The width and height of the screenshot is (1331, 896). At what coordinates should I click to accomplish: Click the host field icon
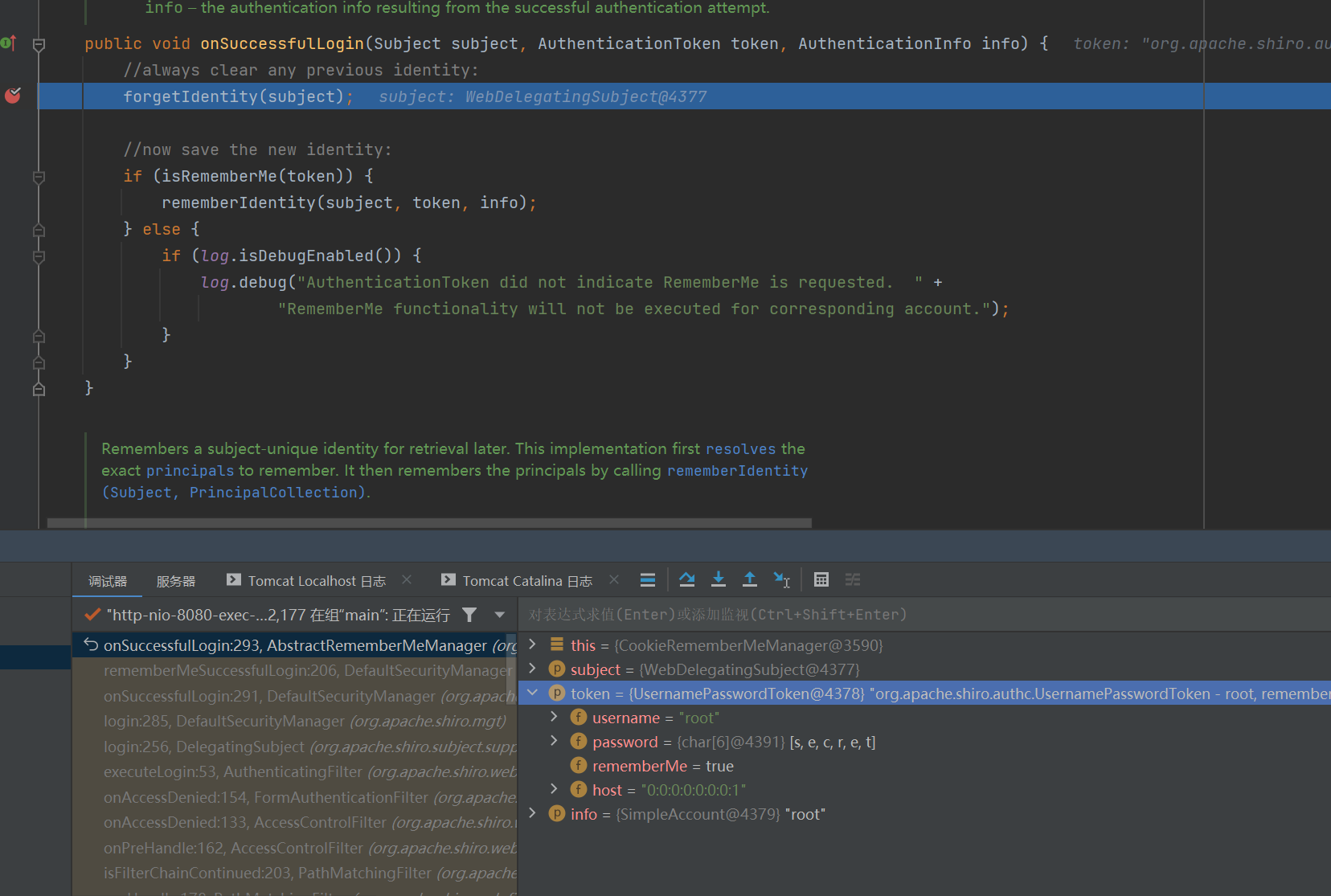579,790
